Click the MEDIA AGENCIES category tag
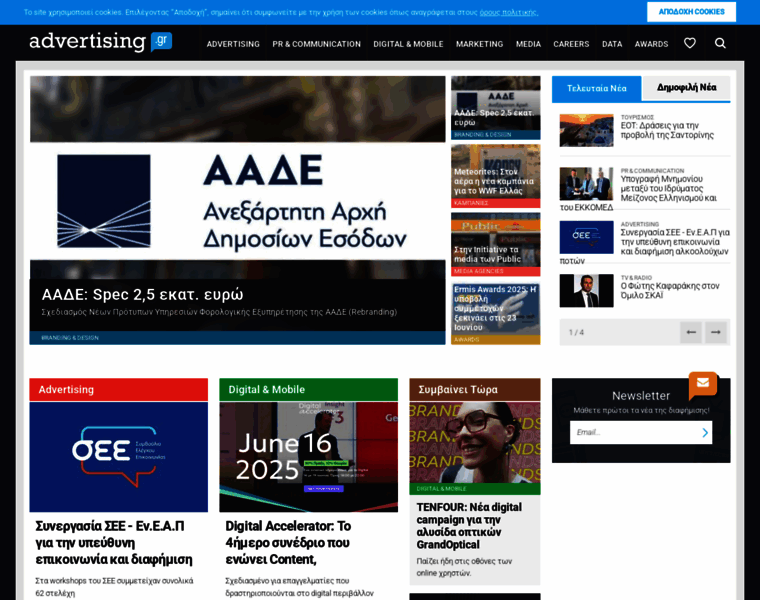Image resolution: width=760 pixels, height=600 pixels. tap(478, 271)
